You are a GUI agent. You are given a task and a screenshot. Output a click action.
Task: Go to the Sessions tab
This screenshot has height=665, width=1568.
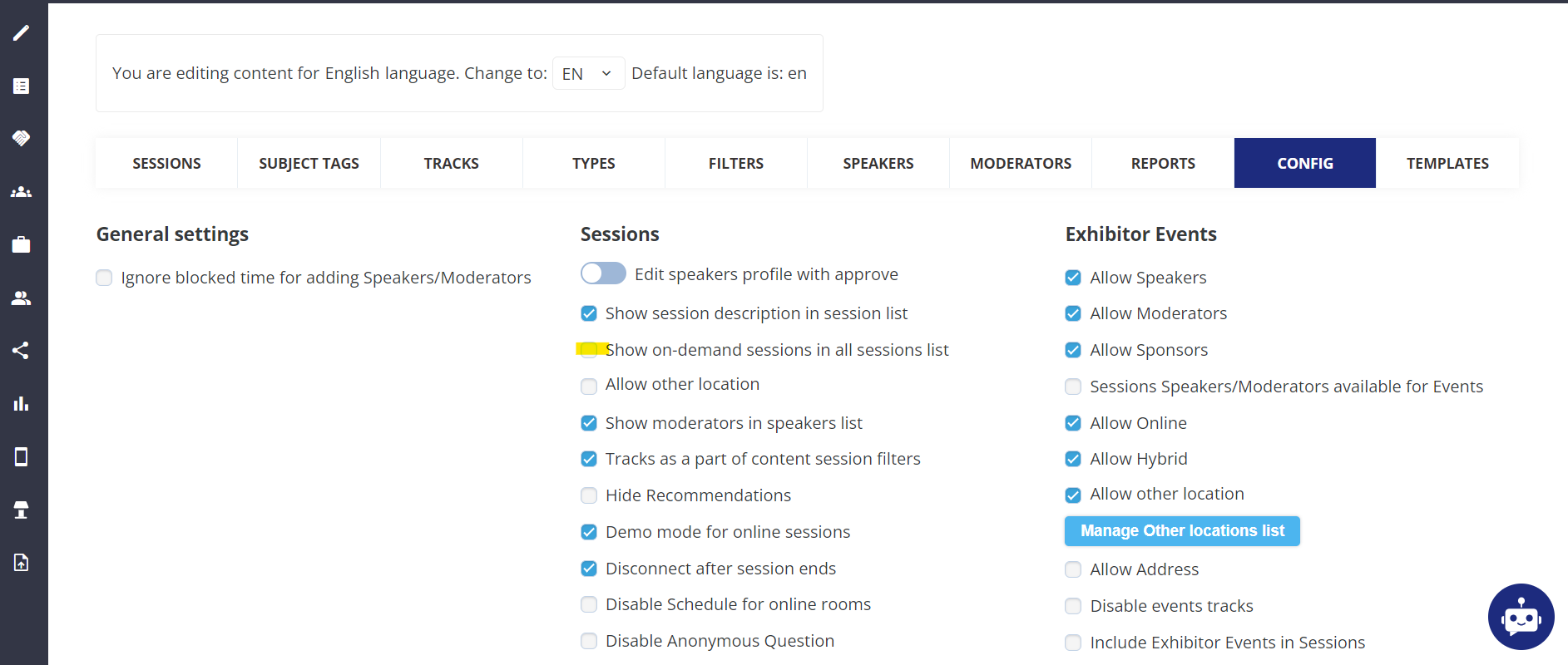pos(166,163)
